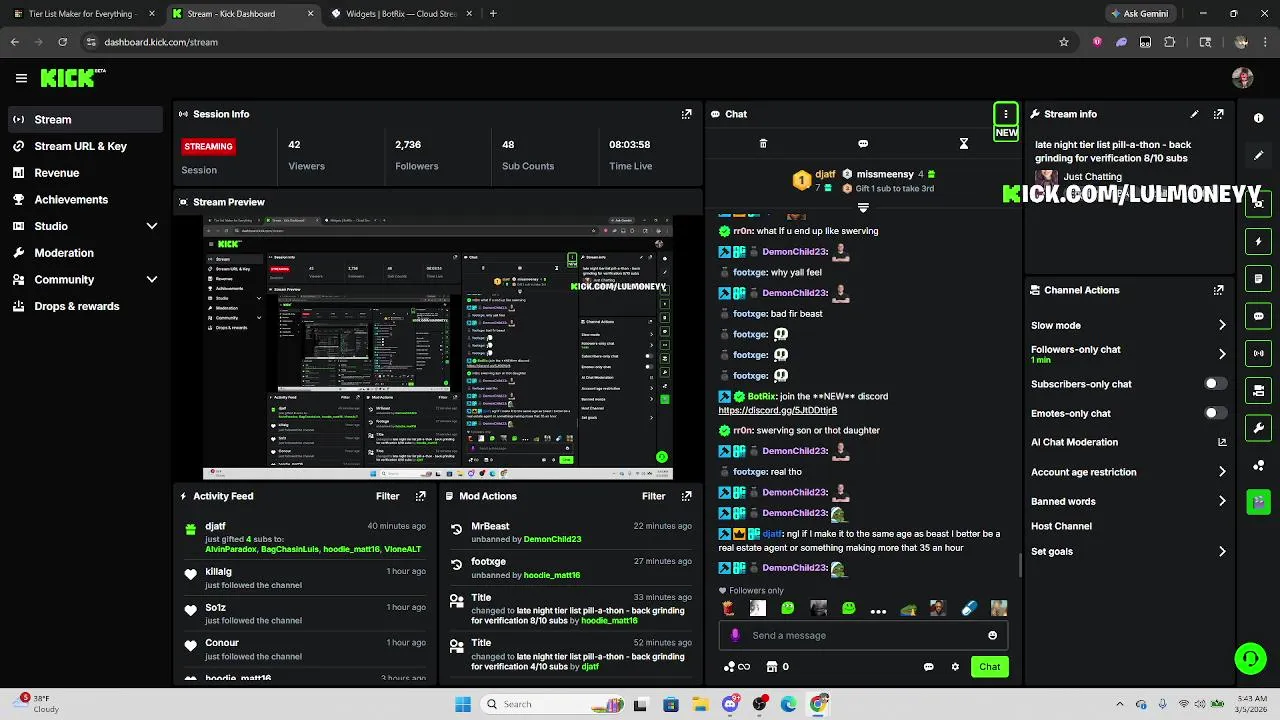Open Windows Start menu

tap(463, 704)
